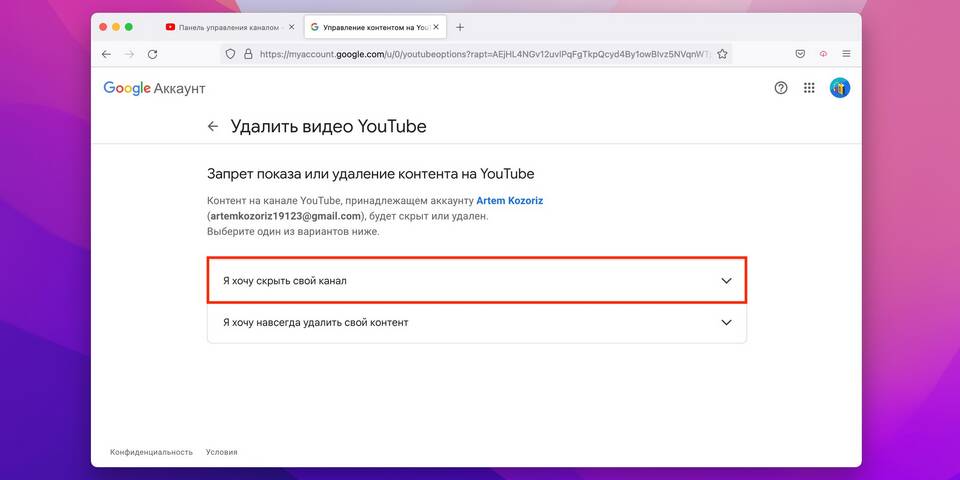Close the window with the red button
The height and width of the screenshot is (480, 960).
coord(102,27)
